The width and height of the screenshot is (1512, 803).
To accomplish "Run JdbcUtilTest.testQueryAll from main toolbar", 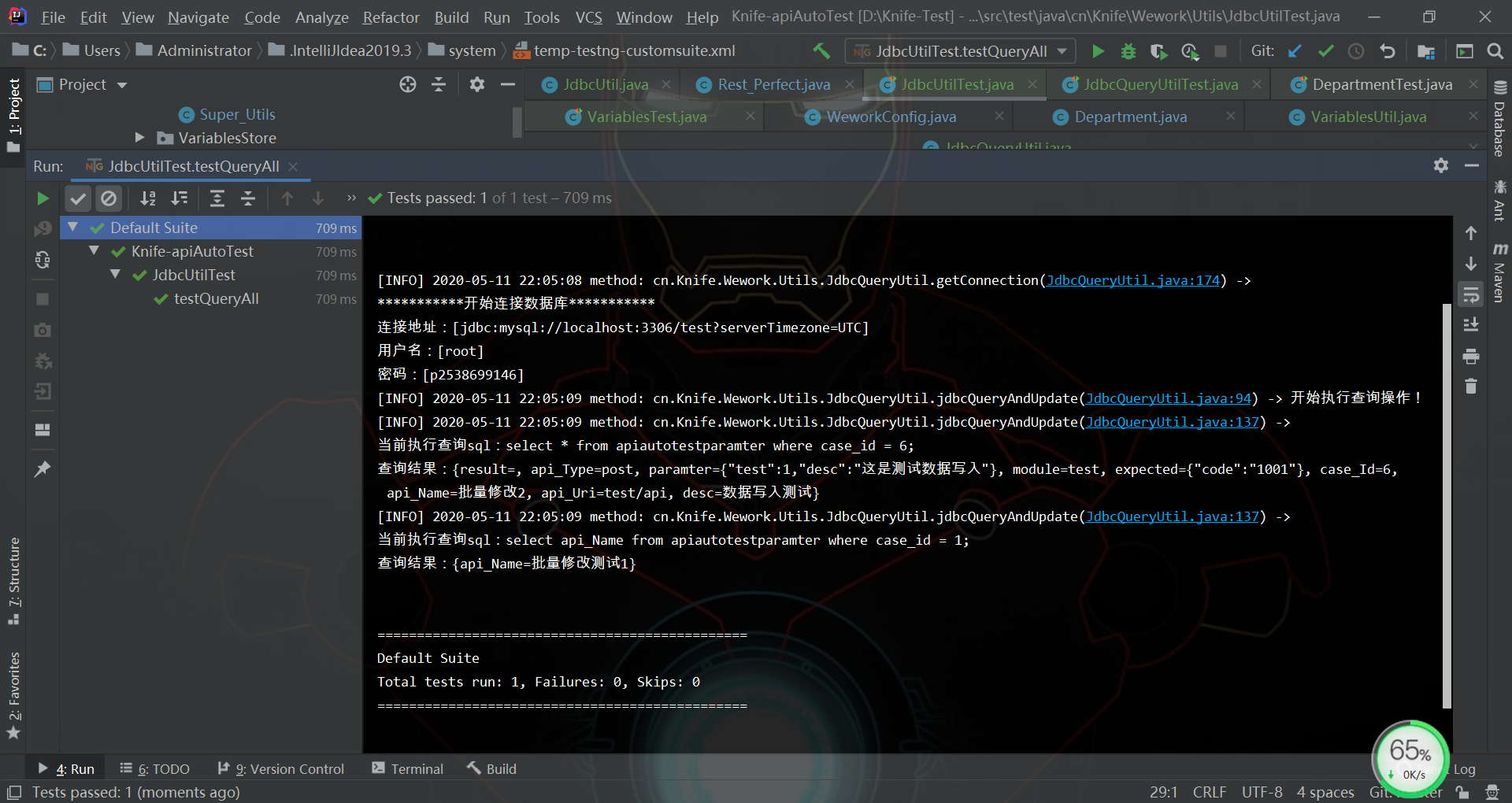I will click(x=1098, y=51).
